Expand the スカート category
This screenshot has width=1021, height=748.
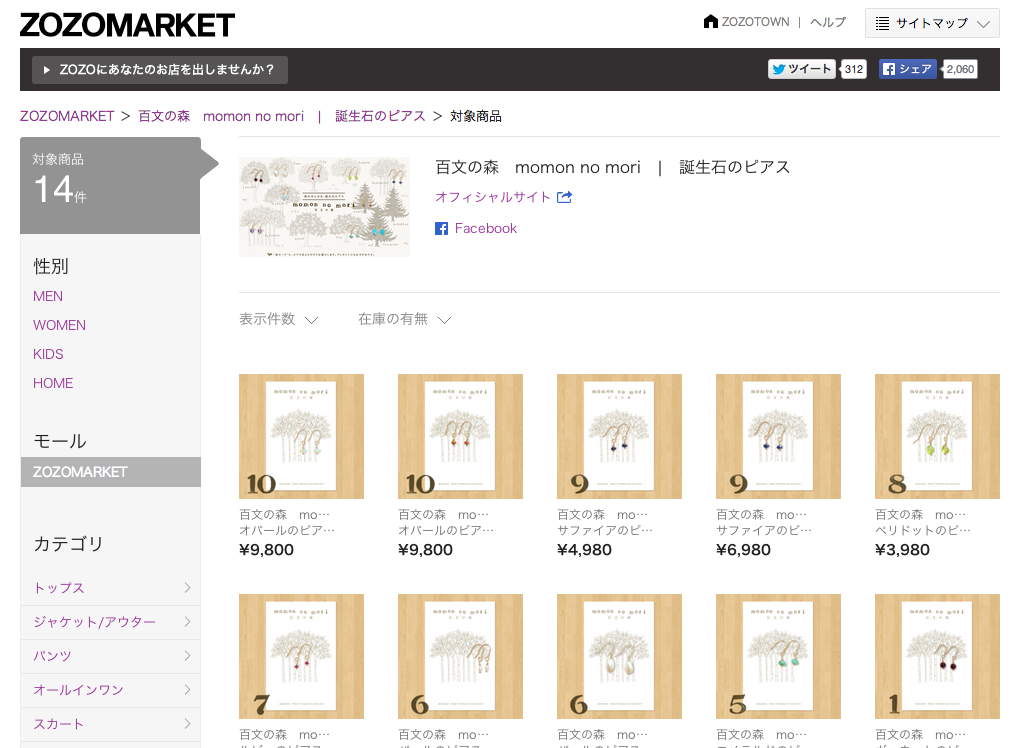click(110, 724)
